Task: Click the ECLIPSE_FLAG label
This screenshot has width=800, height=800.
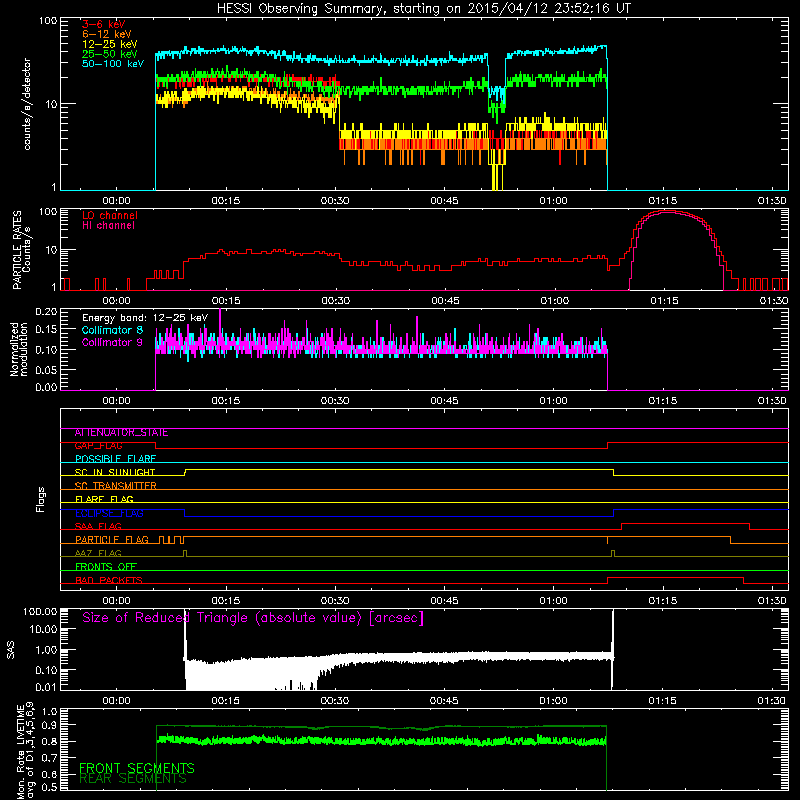Action: pos(109,513)
